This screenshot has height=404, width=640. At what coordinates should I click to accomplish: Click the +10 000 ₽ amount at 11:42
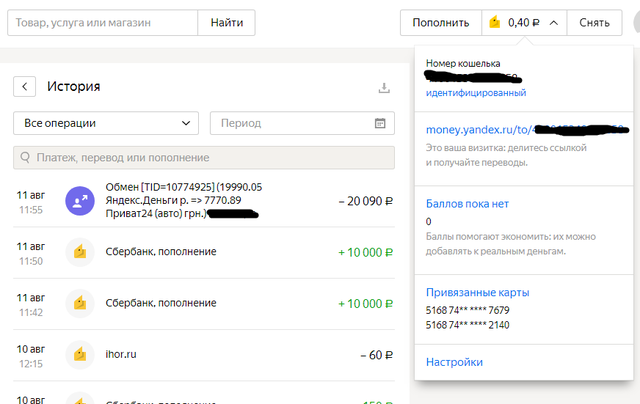point(366,304)
